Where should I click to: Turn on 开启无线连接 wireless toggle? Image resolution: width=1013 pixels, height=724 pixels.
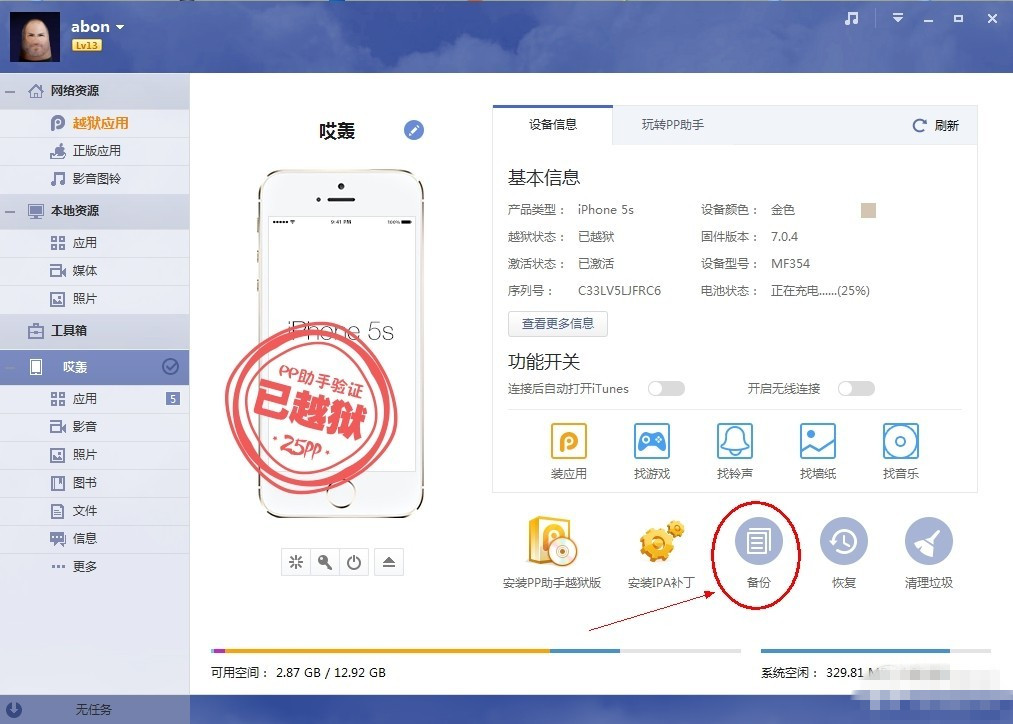tap(856, 388)
